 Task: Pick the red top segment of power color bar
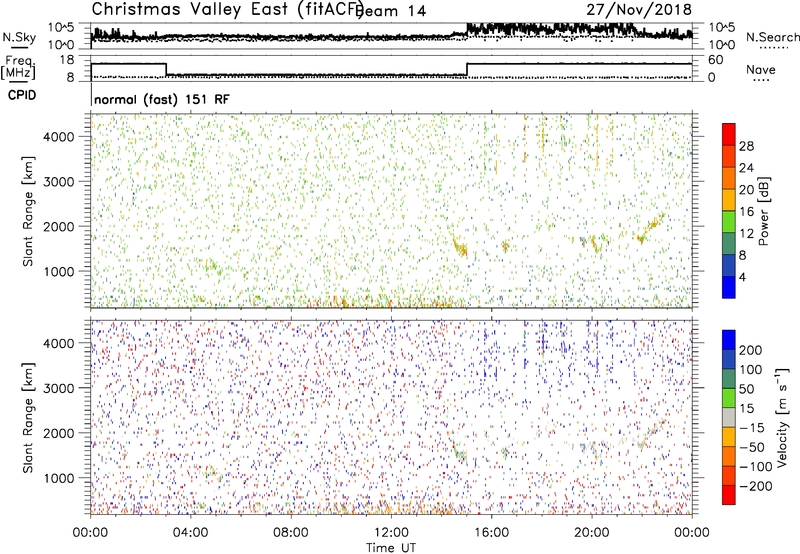coord(729,134)
